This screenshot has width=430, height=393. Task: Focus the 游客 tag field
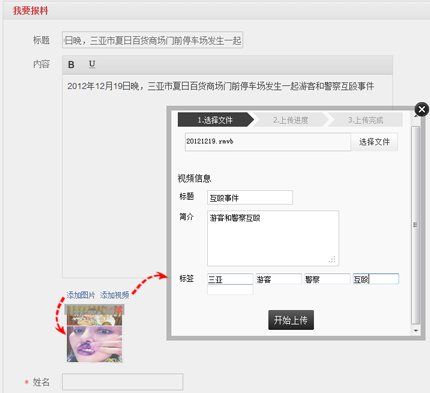(279, 279)
